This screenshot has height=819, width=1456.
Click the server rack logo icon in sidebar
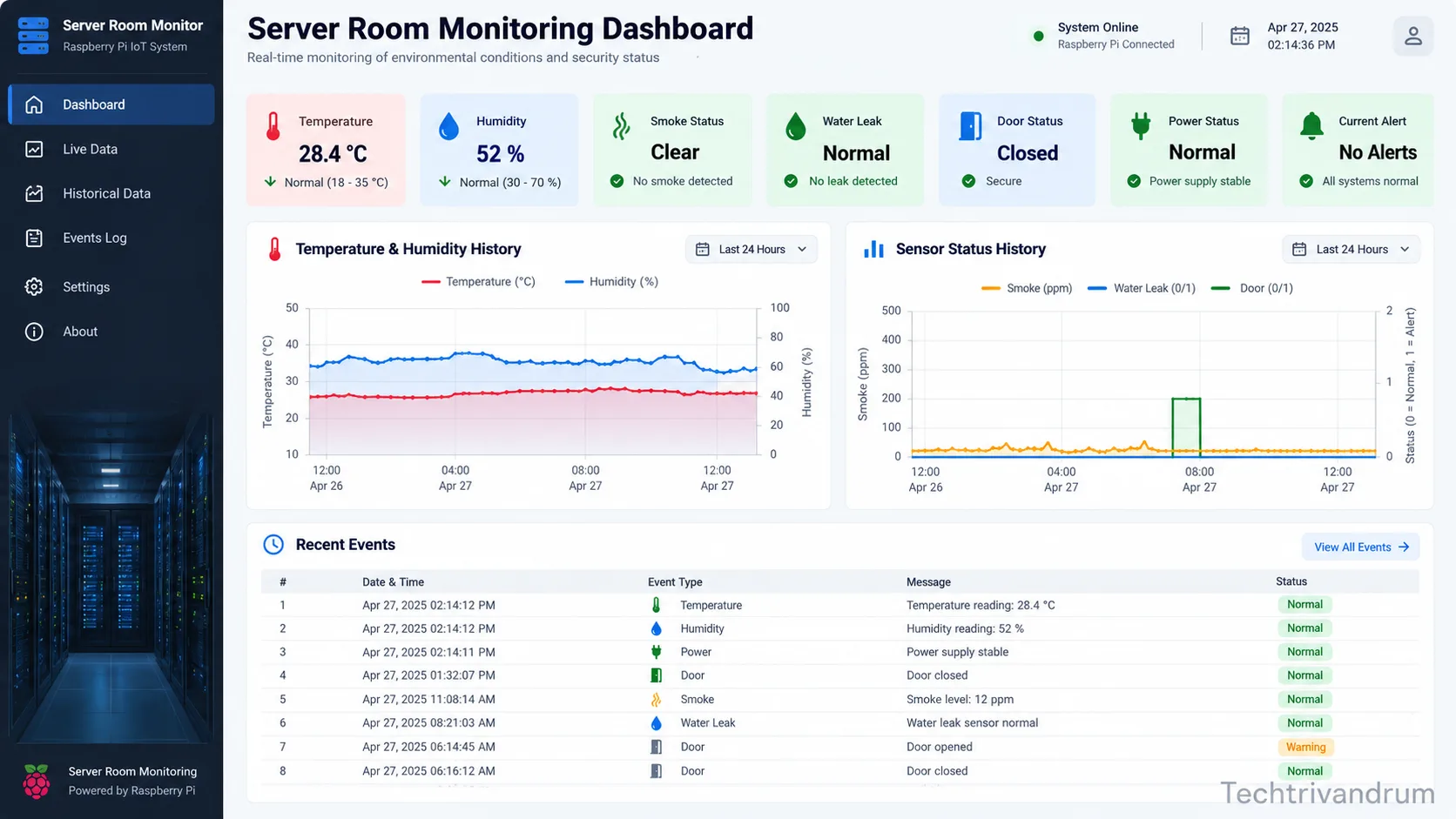coord(33,36)
